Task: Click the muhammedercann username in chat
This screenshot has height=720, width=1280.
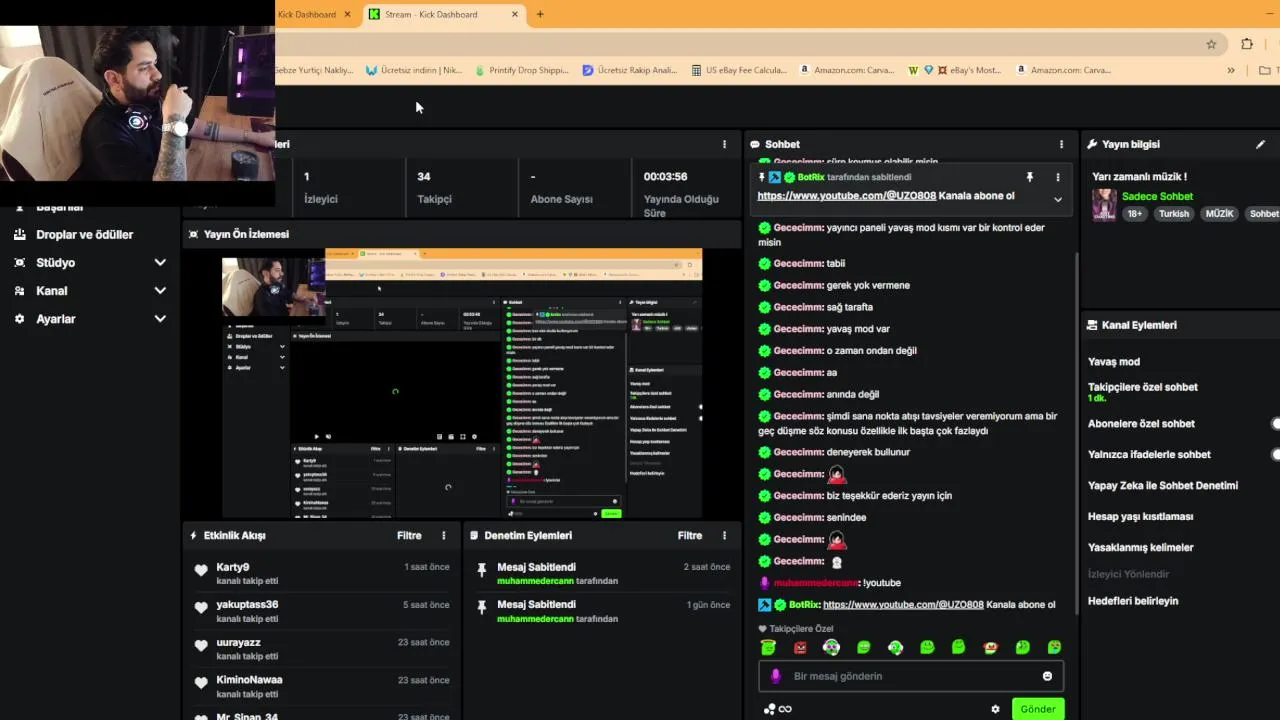Action: [x=816, y=582]
